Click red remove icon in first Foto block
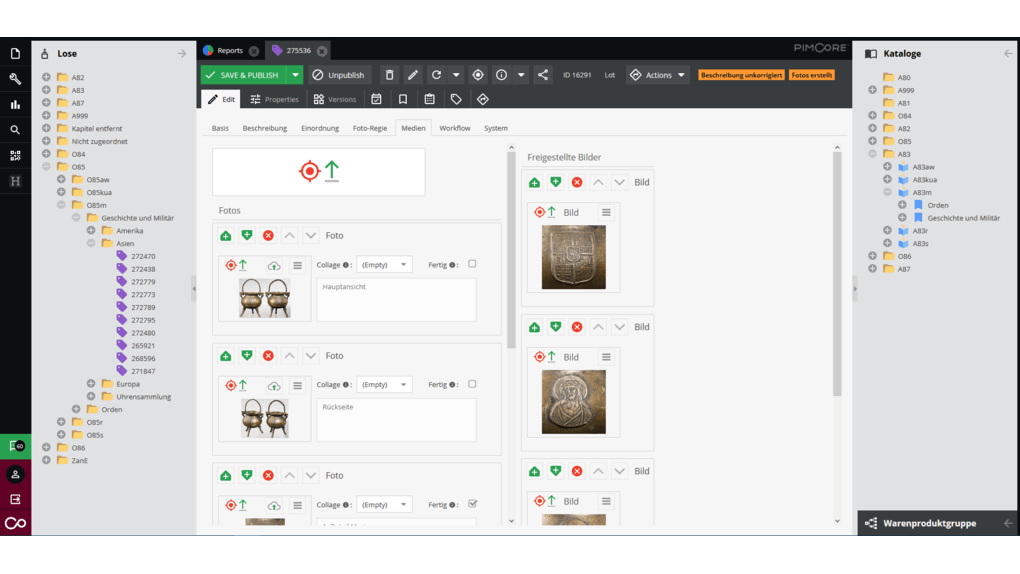This screenshot has height=574, width=1020. tap(268, 236)
